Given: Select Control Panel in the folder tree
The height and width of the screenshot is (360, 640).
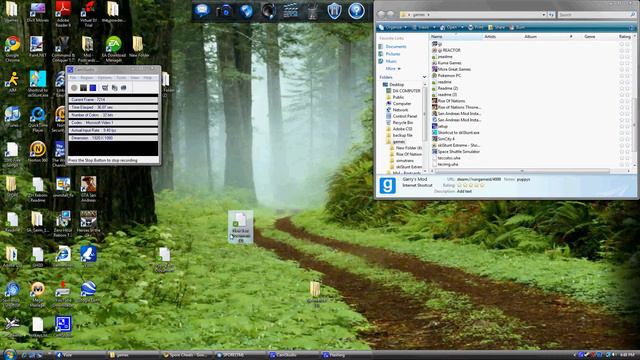Looking at the screenshot, I should coord(404,116).
